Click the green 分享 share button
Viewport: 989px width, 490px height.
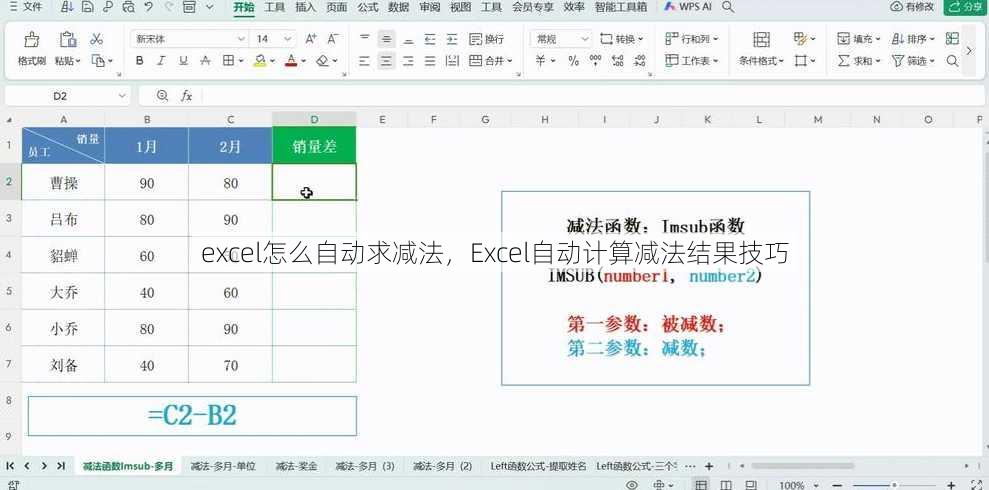(965, 7)
